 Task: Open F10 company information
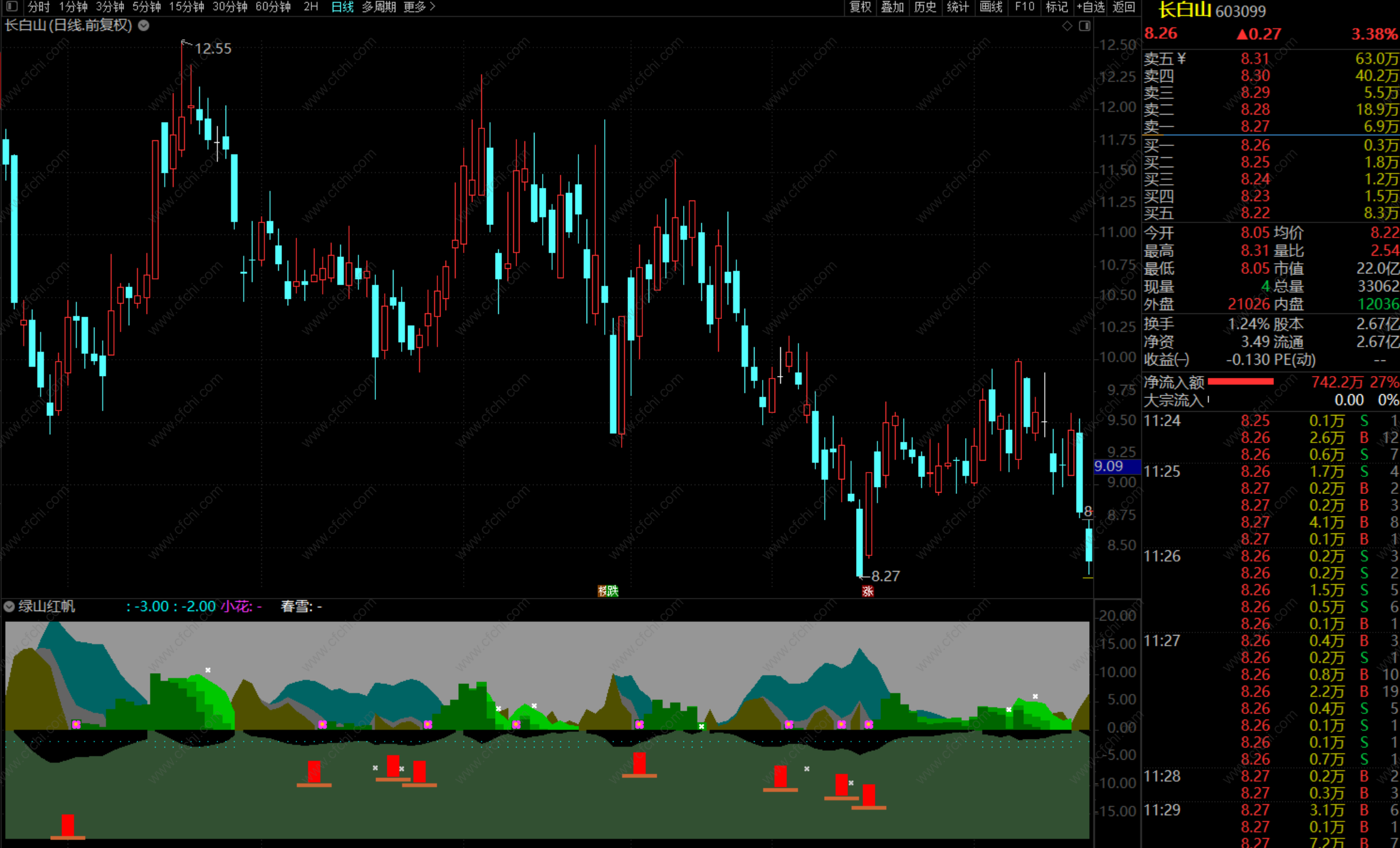tap(1025, 7)
